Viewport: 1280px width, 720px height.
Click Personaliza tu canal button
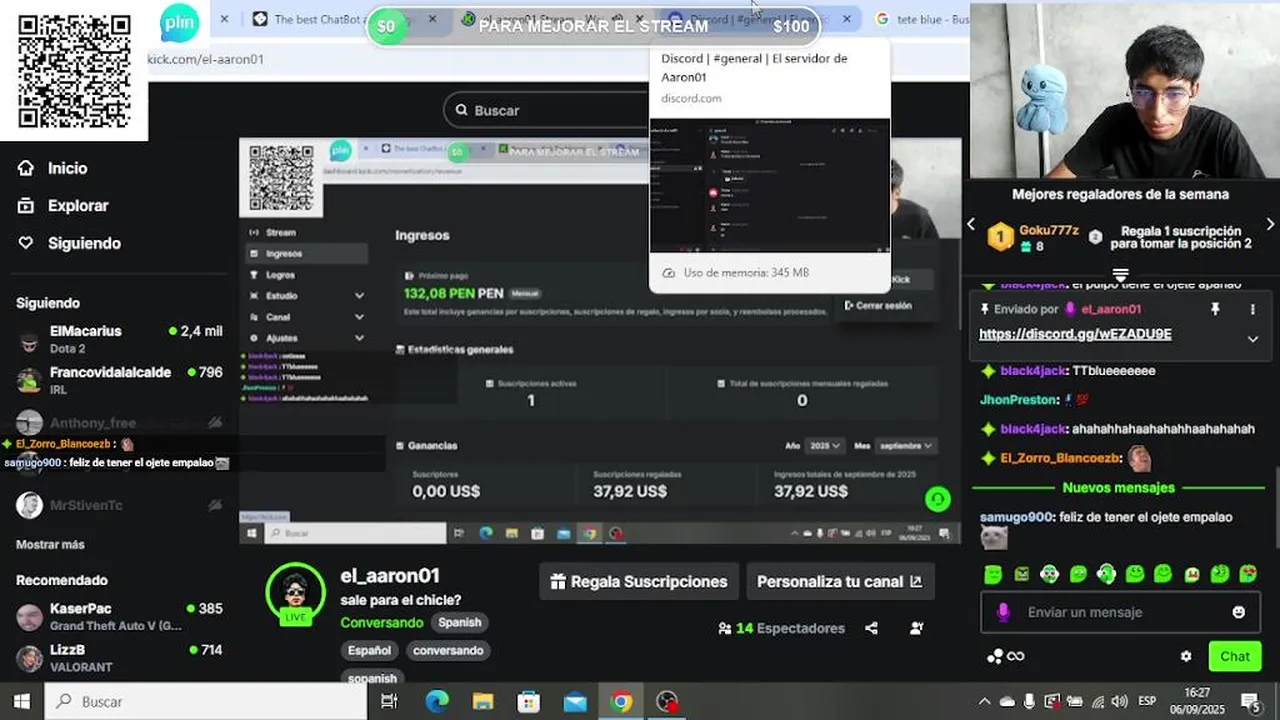(840, 581)
